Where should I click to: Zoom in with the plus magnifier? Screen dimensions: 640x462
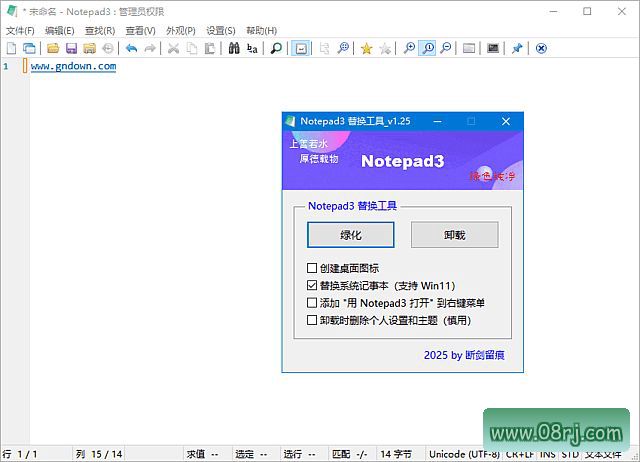(x=409, y=49)
